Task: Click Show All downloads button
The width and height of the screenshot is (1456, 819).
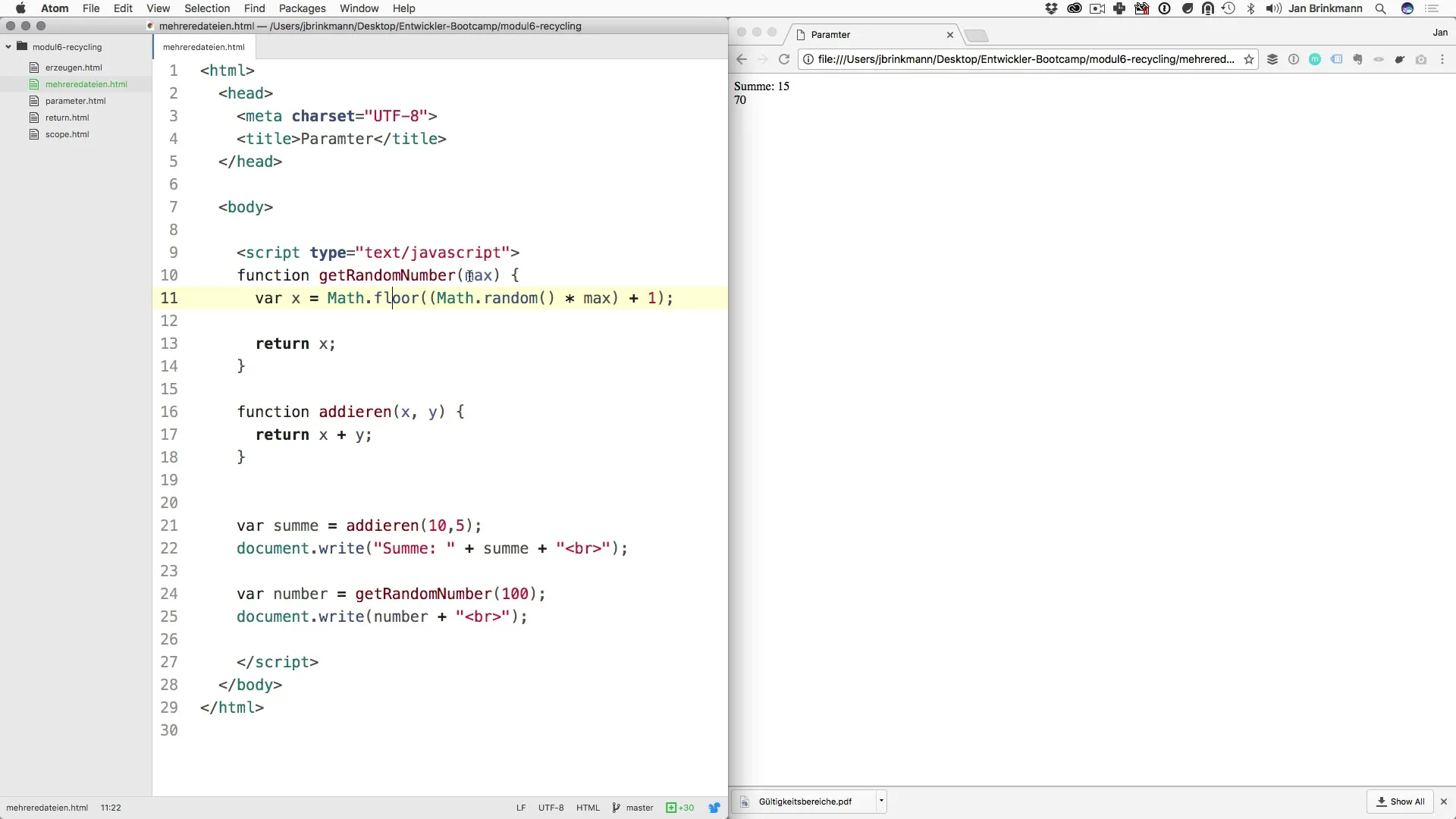Action: point(1401,802)
